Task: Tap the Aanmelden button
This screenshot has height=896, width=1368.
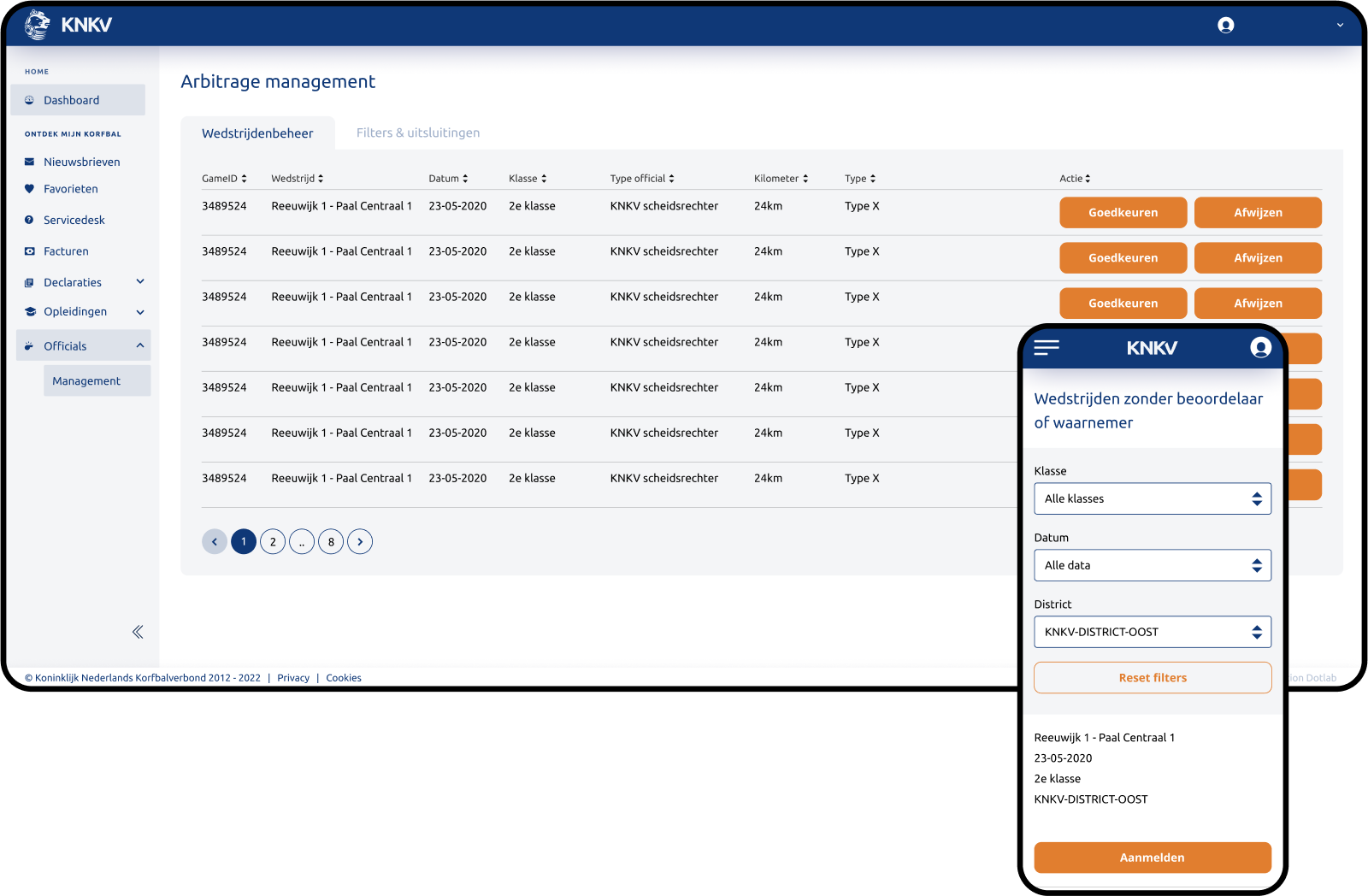Action: point(1153,858)
